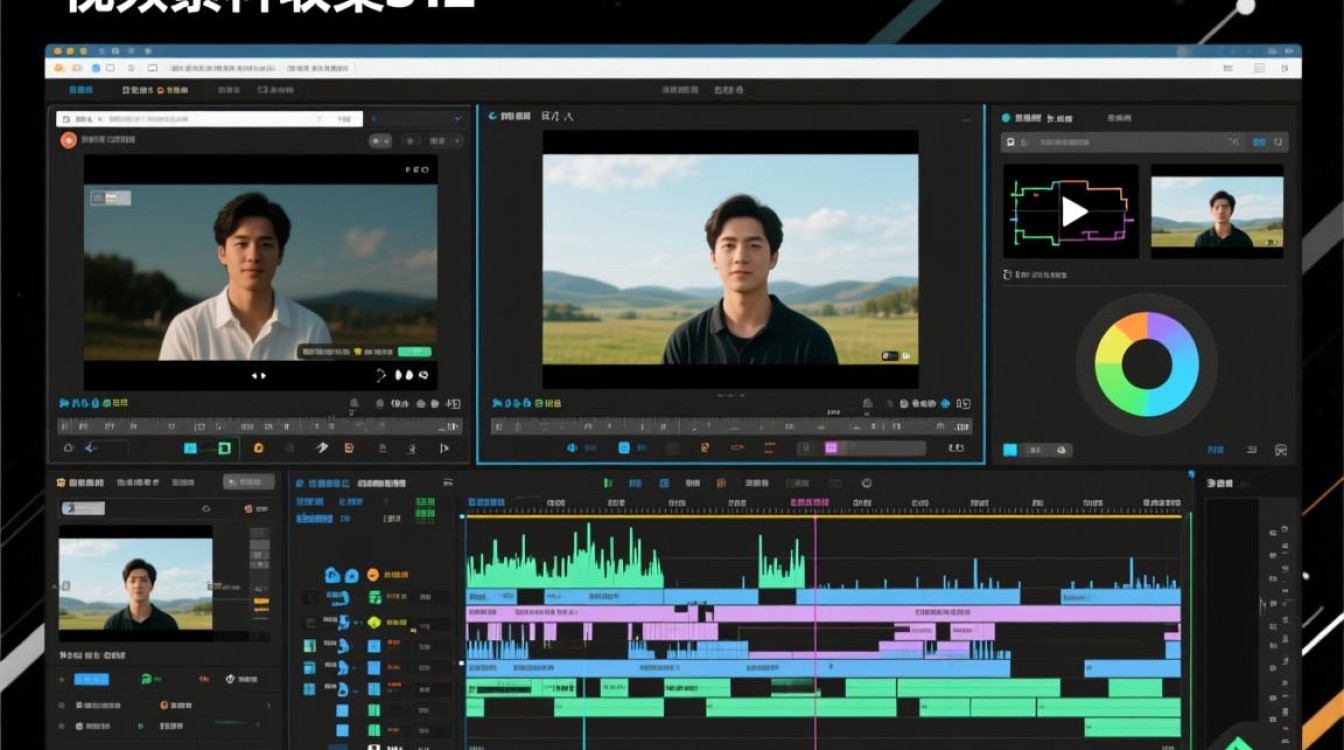Click the orange document icon in left viewer toolbar
Screen dimensions: 1344x750
tap(349, 449)
